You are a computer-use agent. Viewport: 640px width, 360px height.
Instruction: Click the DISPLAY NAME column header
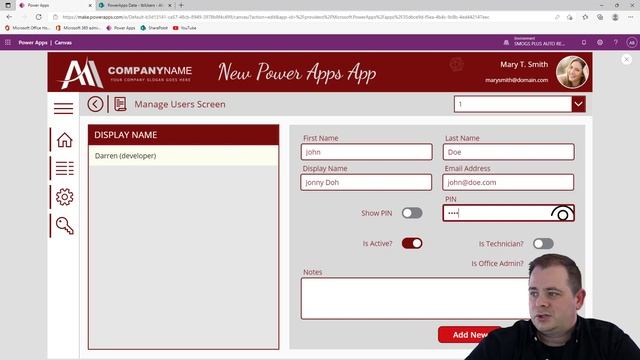pos(184,135)
